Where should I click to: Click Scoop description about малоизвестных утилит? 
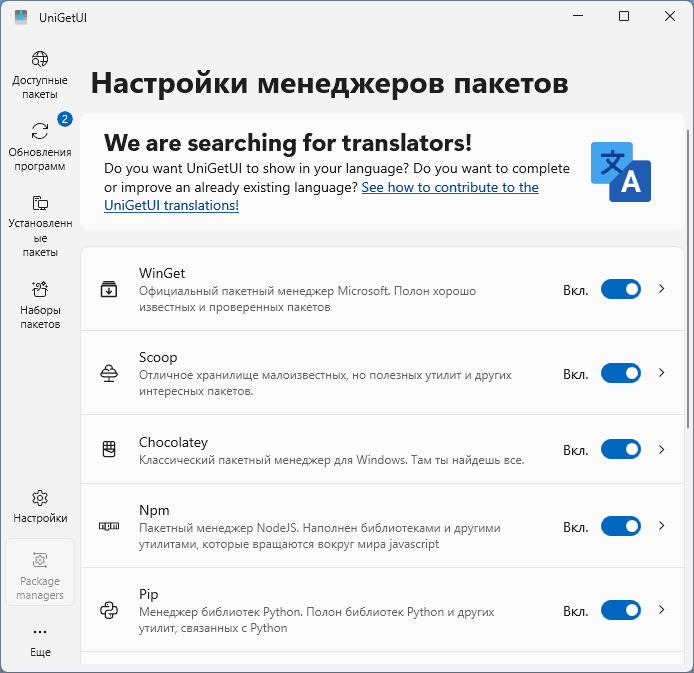(325, 383)
